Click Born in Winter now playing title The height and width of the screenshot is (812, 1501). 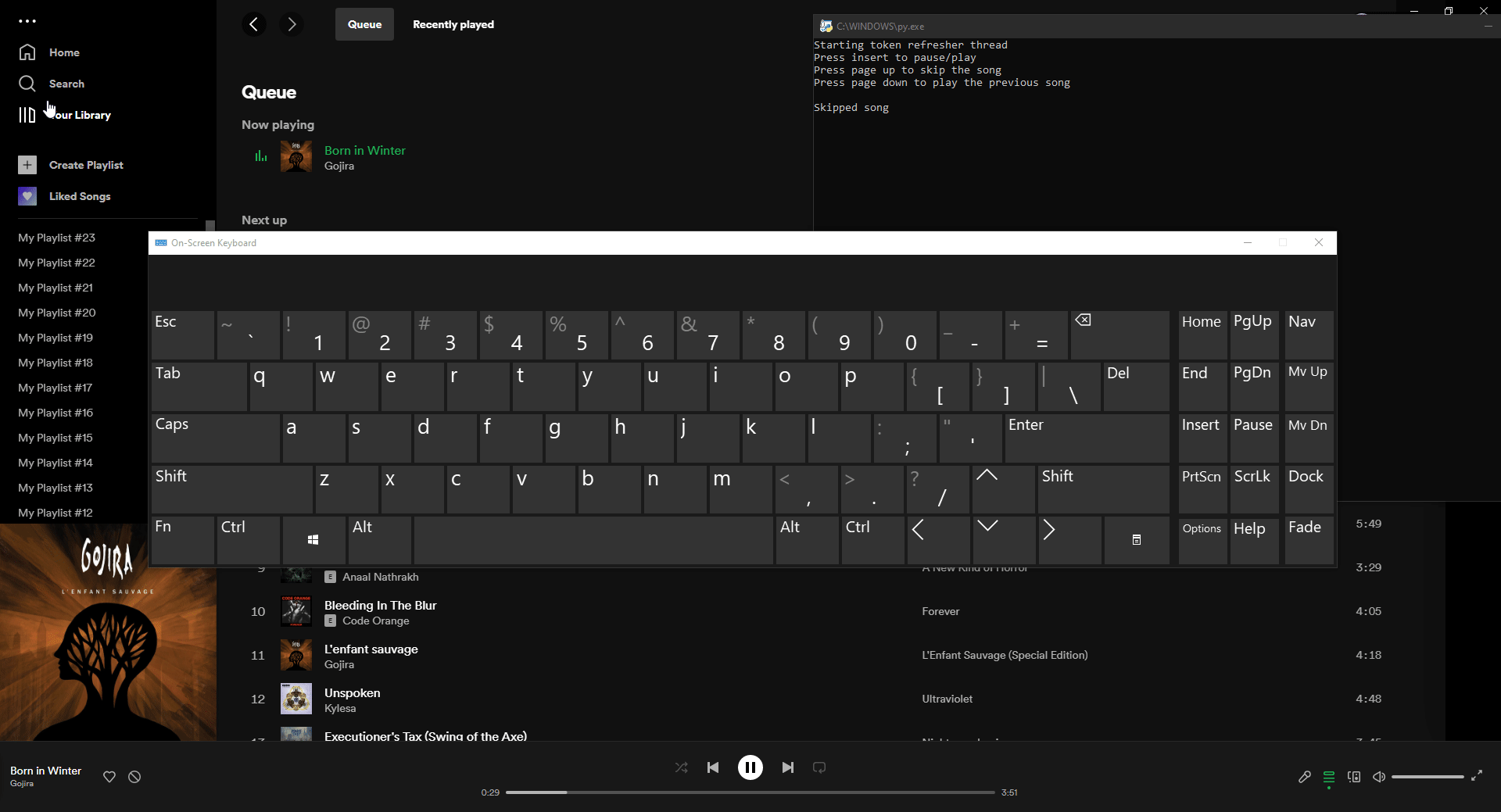coord(365,150)
